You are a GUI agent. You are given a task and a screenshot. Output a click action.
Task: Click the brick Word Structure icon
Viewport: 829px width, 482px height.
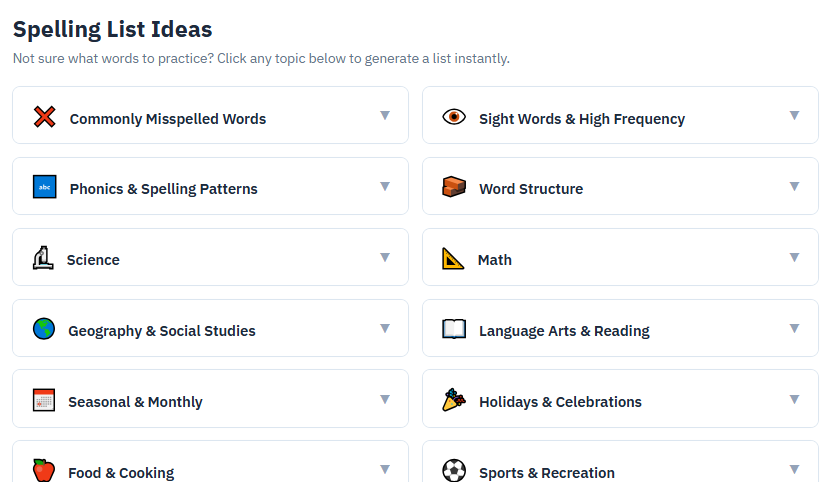tap(454, 187)
